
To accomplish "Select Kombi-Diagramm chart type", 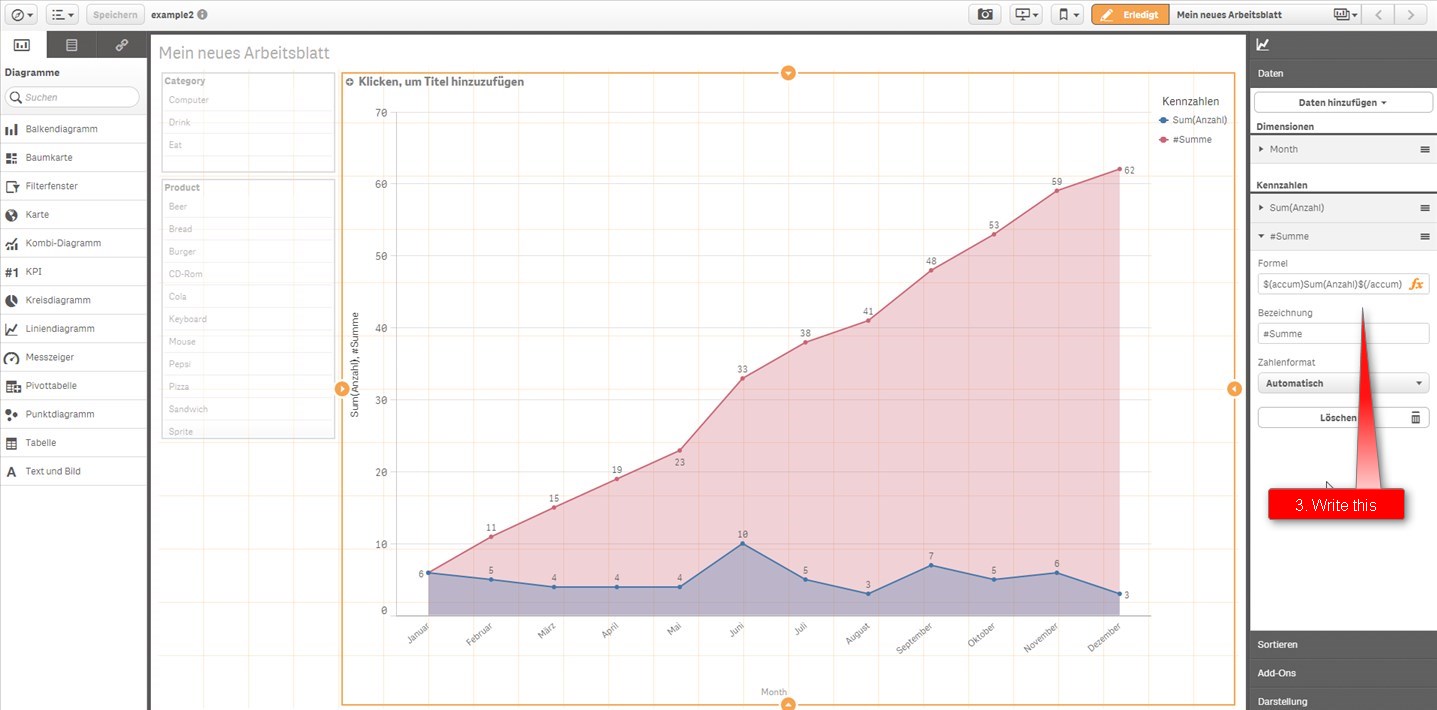I will pyautogui.click(x=73, y=243).
